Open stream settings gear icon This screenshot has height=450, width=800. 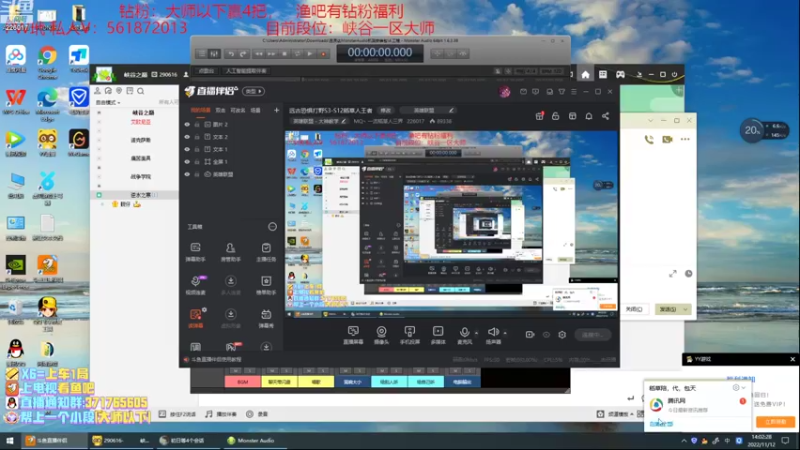point(562,335)
